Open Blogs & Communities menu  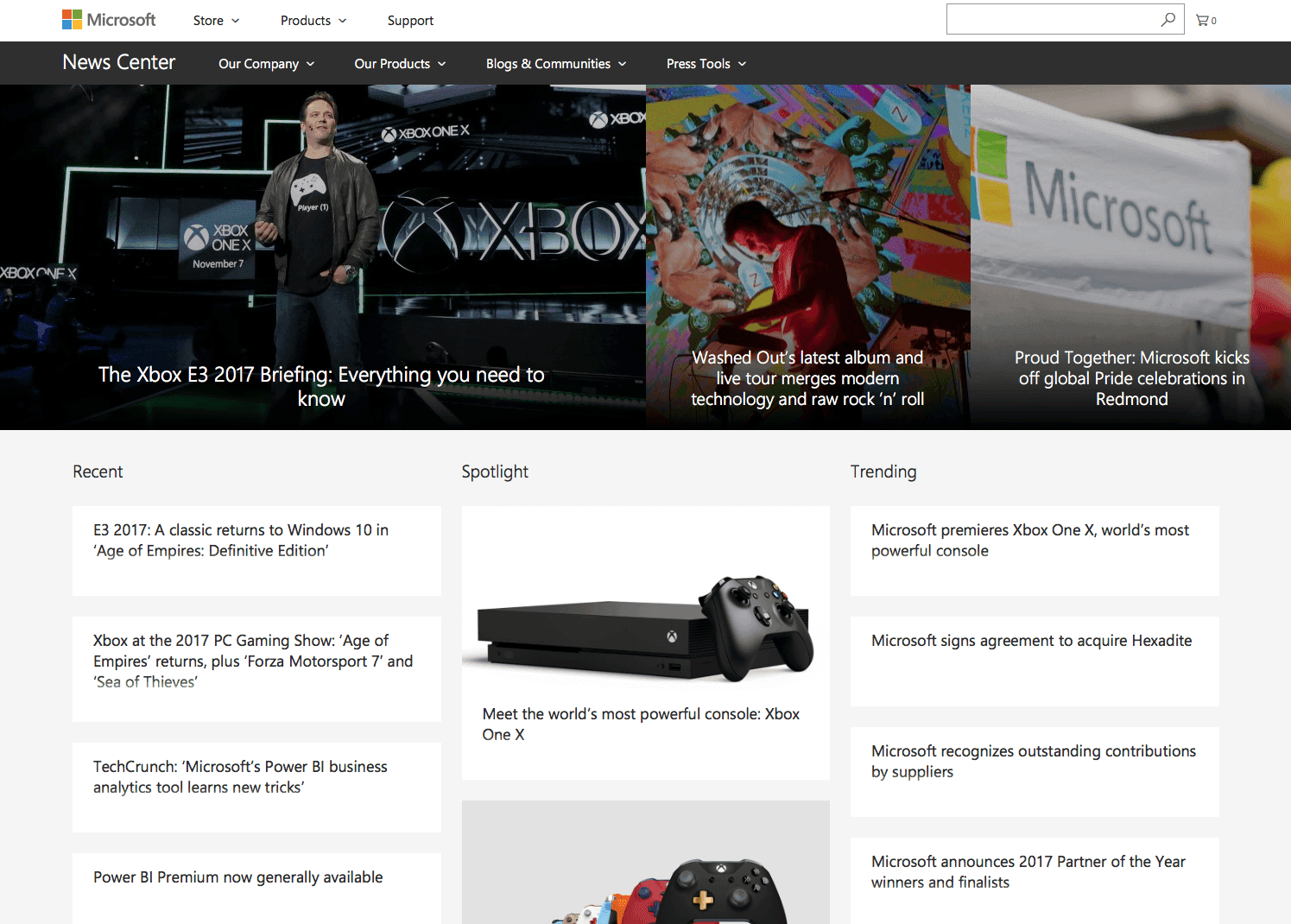coord(555,64)
